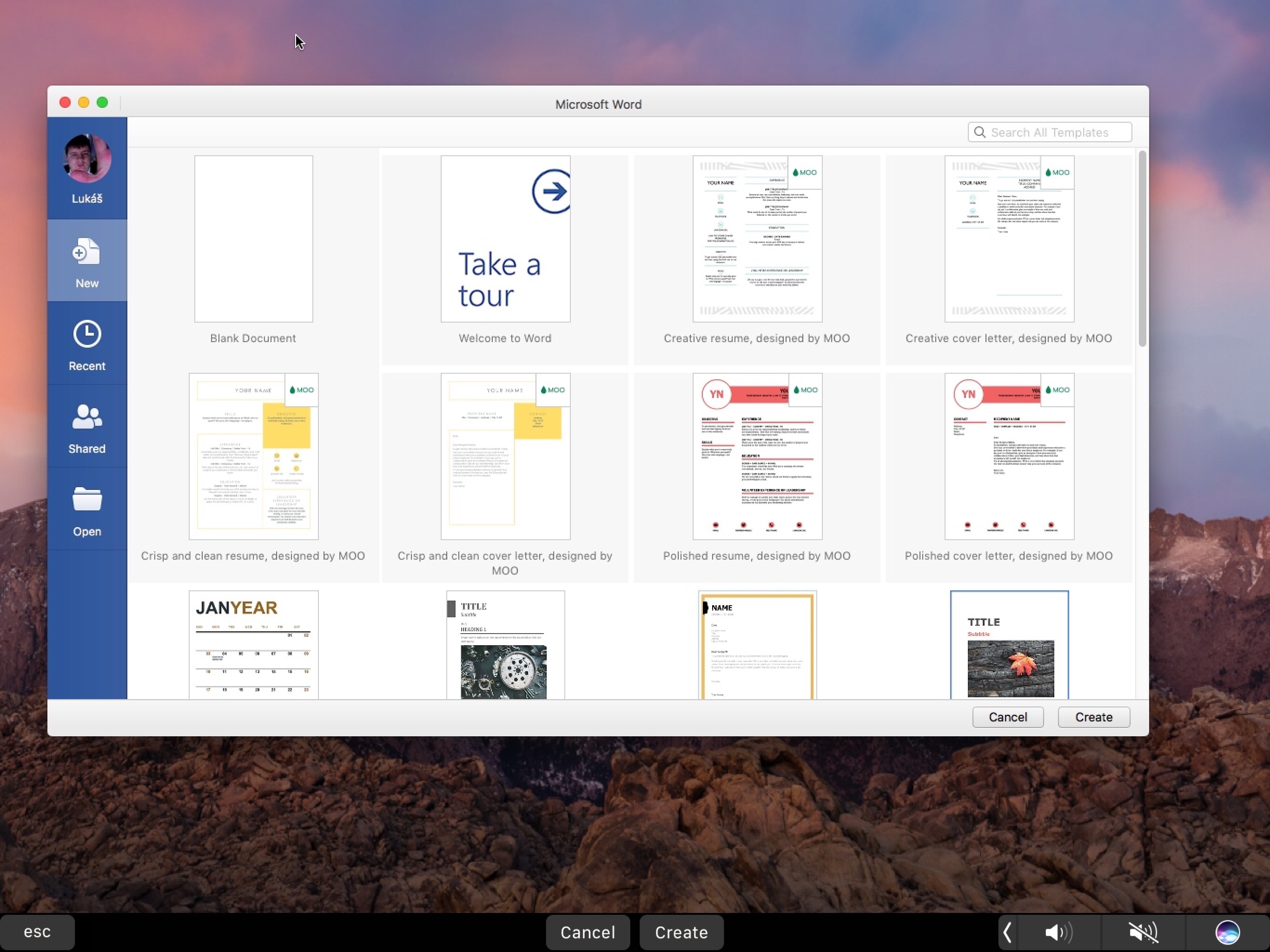Tap the esc key in the Touch Bar
Viewport: 1270px width, 952px height.
point(37,932)
